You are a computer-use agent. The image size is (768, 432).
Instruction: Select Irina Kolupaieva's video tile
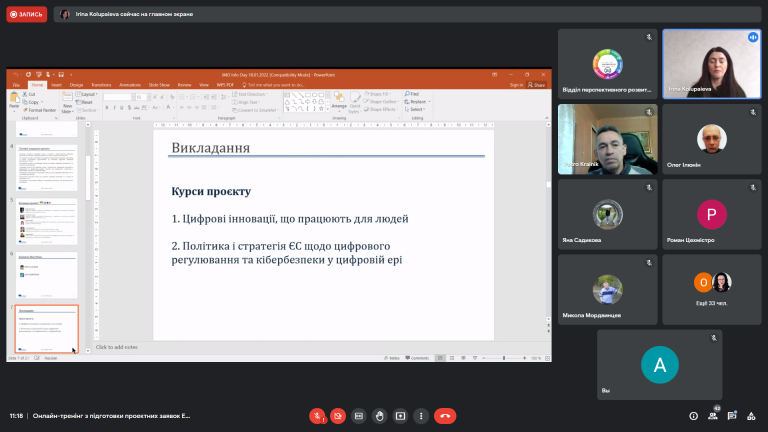712,64
